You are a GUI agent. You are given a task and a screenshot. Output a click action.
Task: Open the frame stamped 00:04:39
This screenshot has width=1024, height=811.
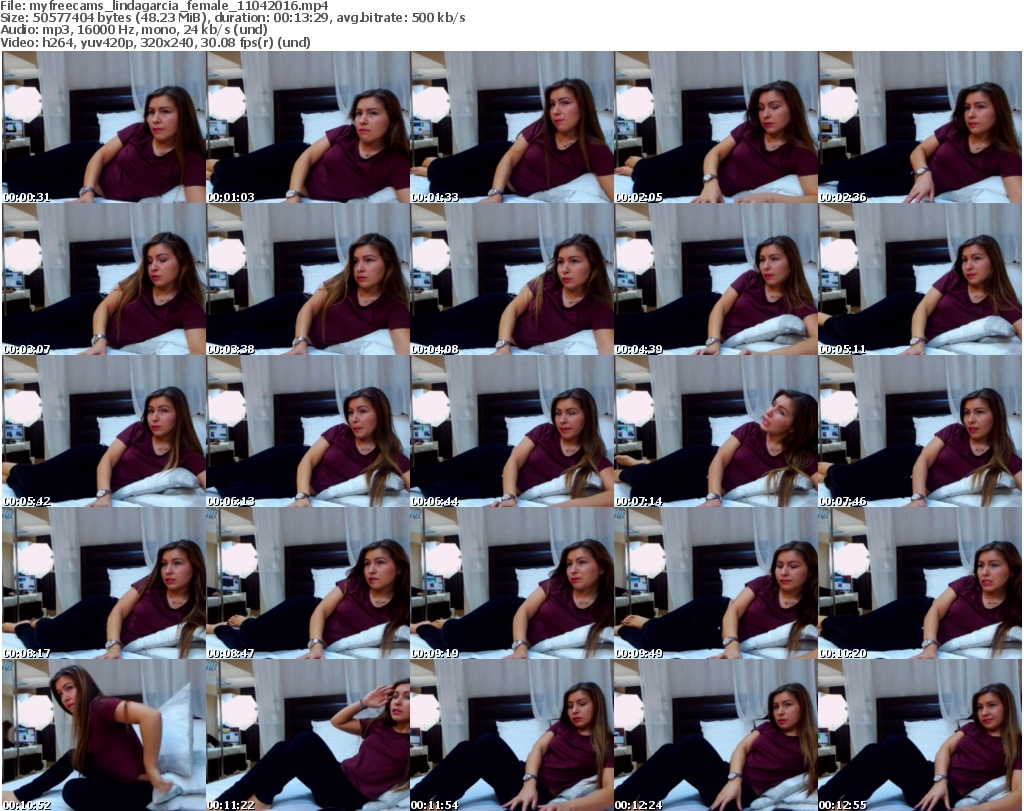[716, 279]
